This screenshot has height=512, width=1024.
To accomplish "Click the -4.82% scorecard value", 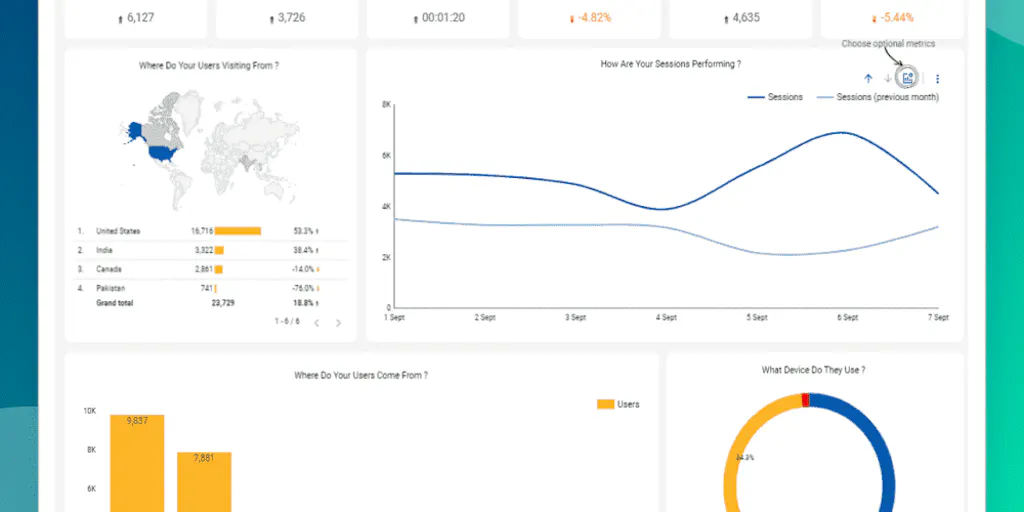I will tap(594, 18).
